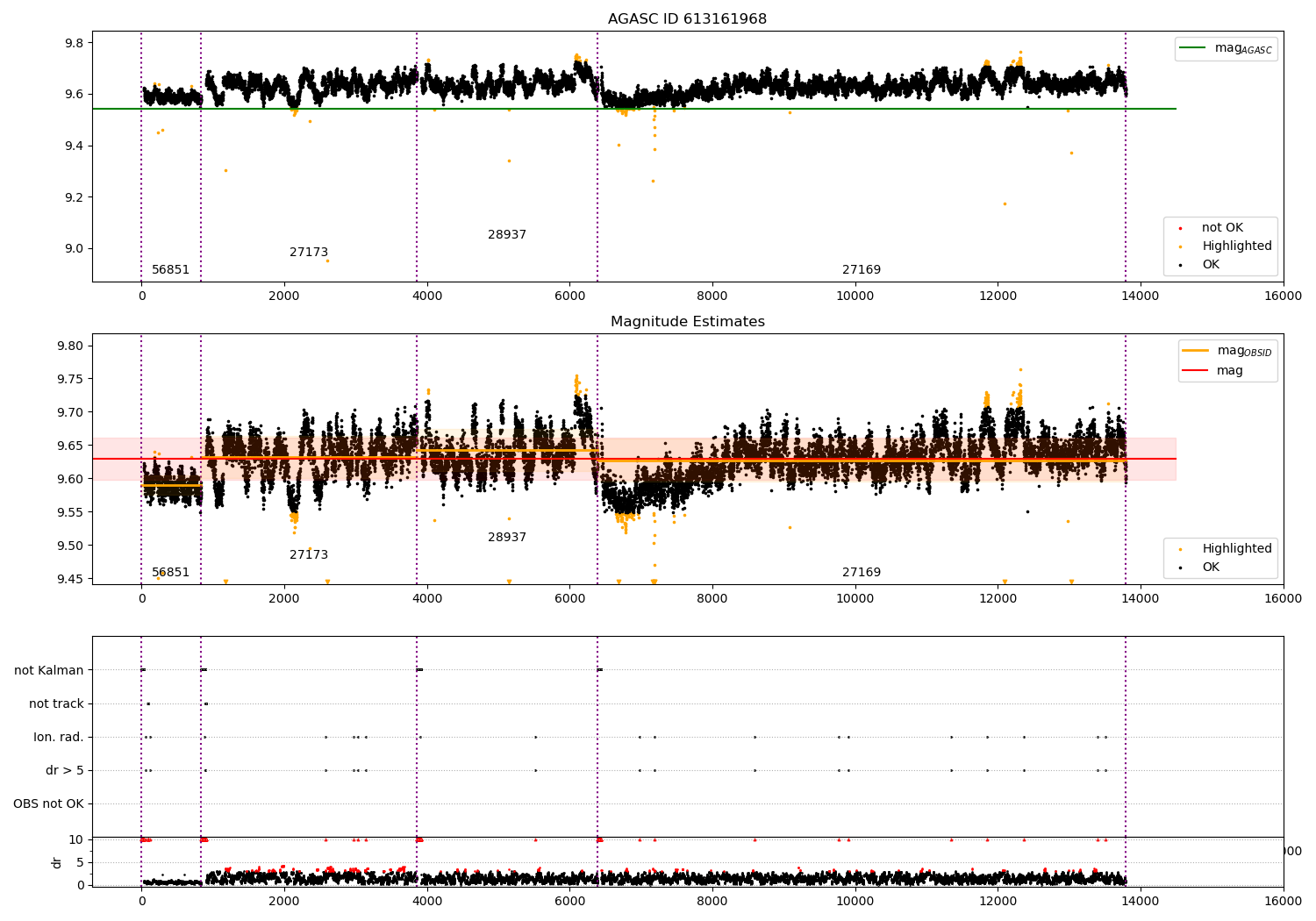Click 'Highlighted' in the Magnitude Estimates legend
The image size is (1316, 921).
[1237, 549]
